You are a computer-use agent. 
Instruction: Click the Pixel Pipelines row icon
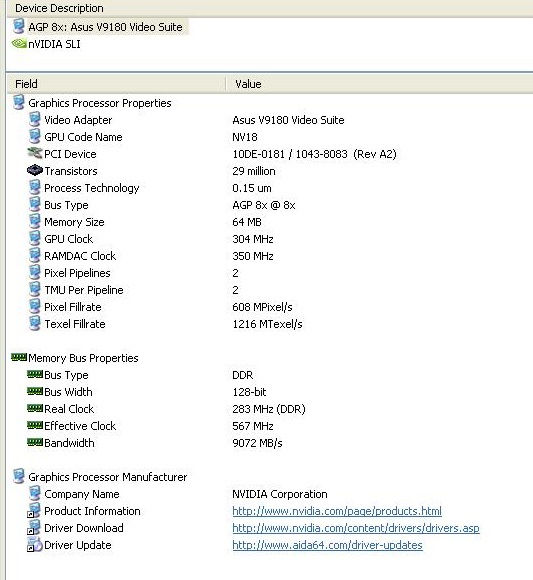click(x=35, y=273)
